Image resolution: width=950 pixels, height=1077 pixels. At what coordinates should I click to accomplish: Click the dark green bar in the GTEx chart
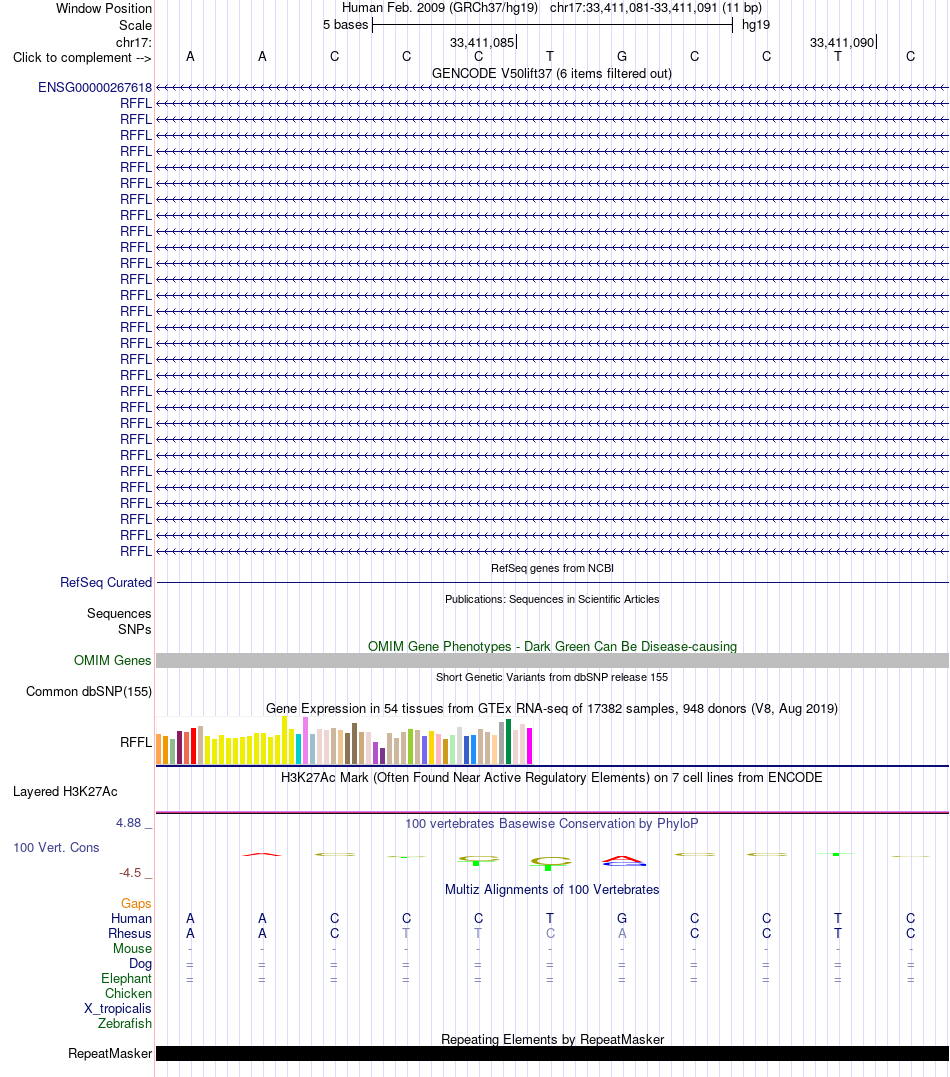click(x=508, y=741)
